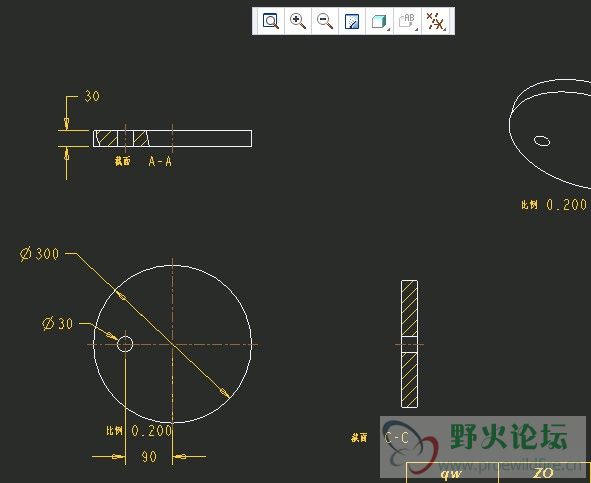Select the Zoom In tool

tap(298, 21)
